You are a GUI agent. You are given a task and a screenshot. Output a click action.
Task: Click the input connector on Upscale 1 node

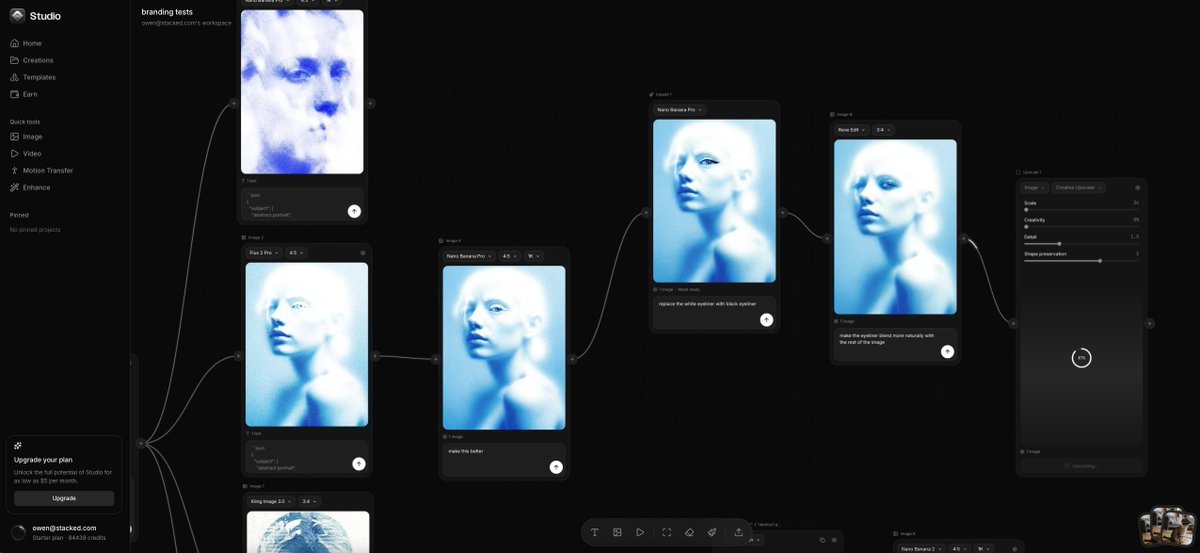1013,323
